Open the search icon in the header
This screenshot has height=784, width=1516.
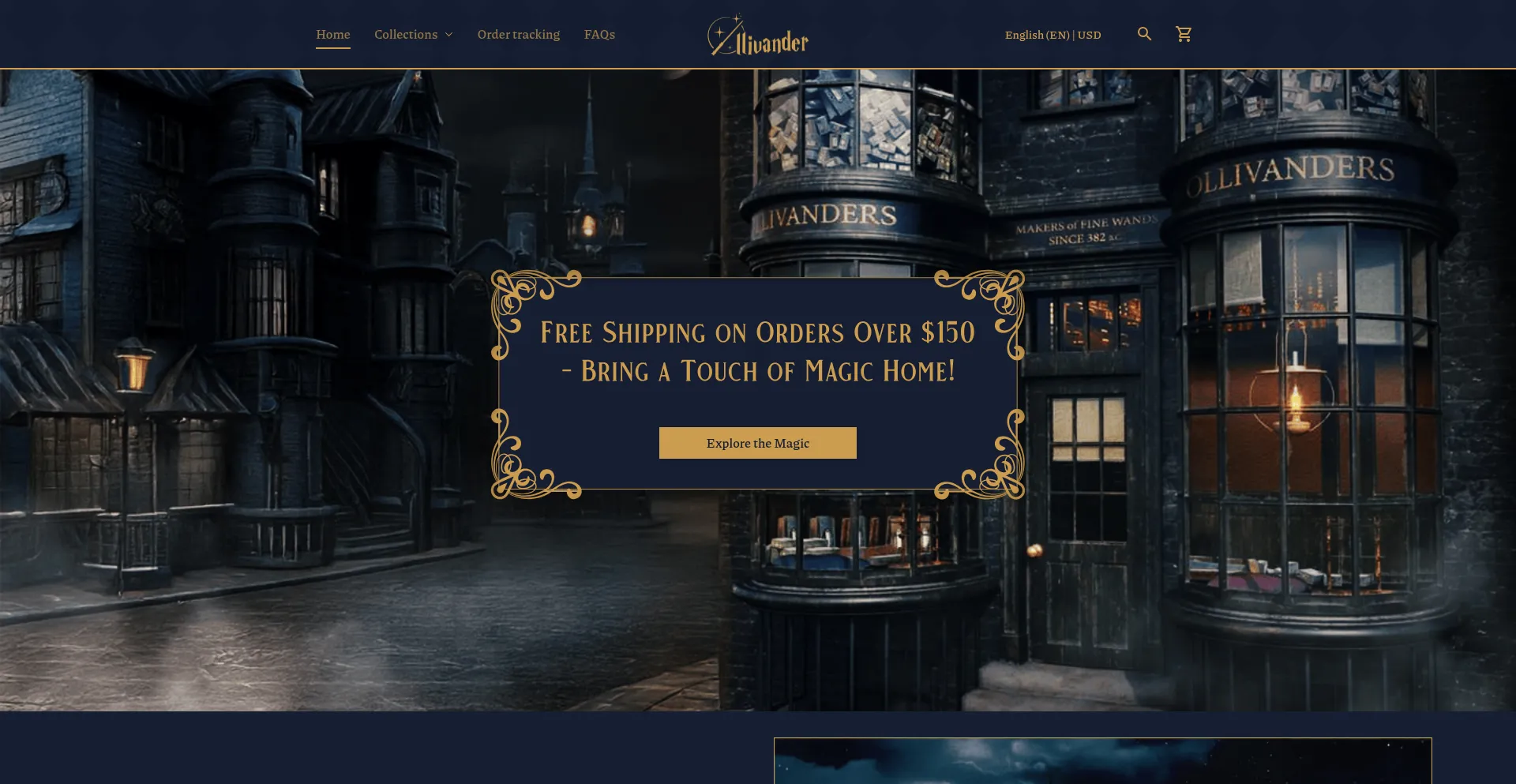tap(1144, 34)
